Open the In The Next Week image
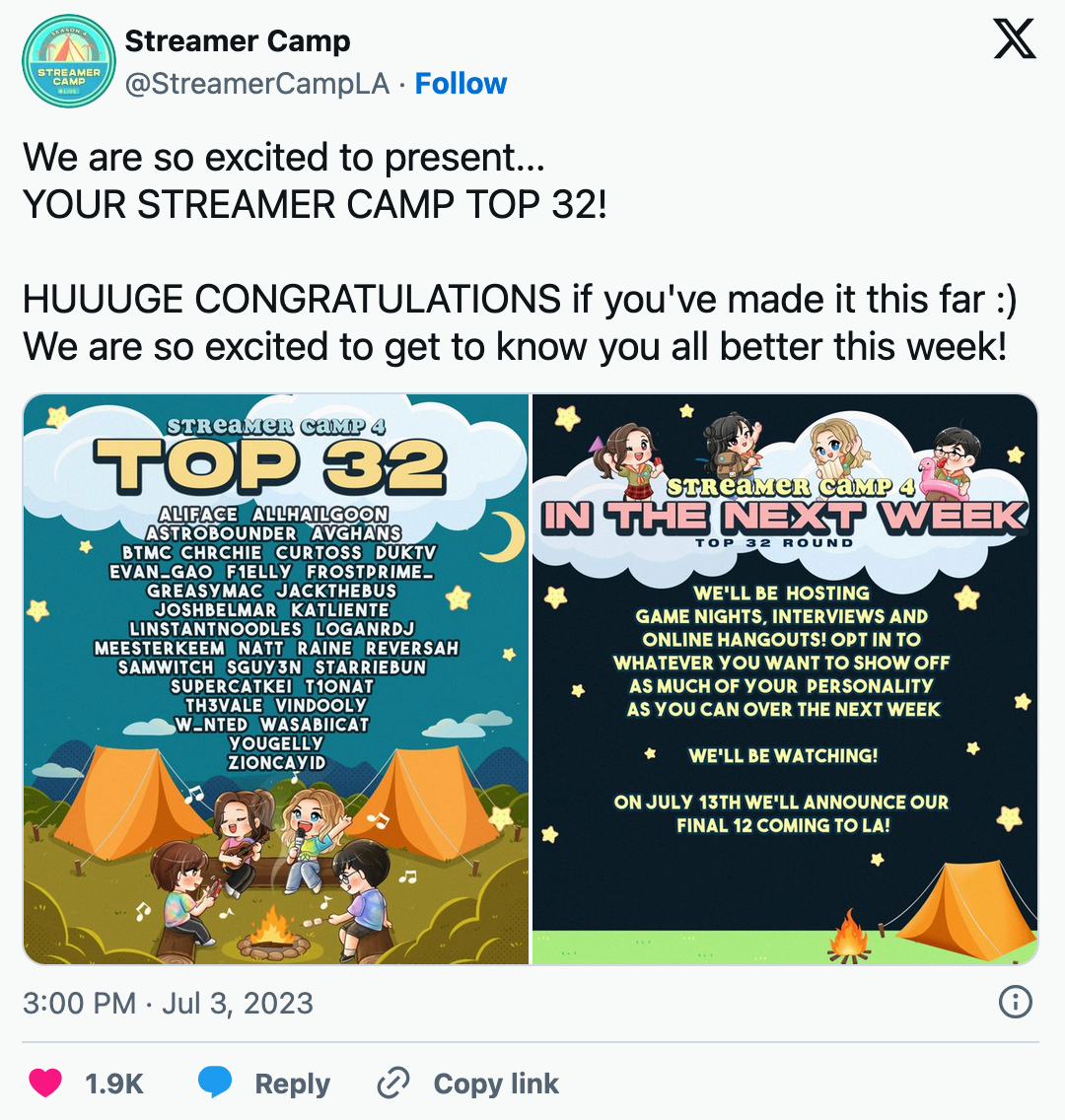Image resolution: width=1065 pixels, height=1120 pixels. click(x=785, y=678)
